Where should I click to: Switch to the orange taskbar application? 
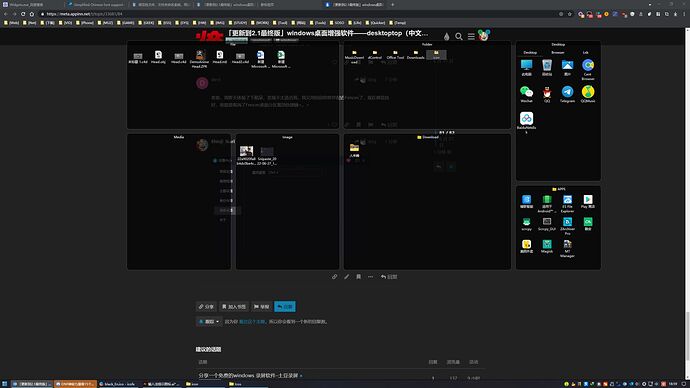click(75, 384)
